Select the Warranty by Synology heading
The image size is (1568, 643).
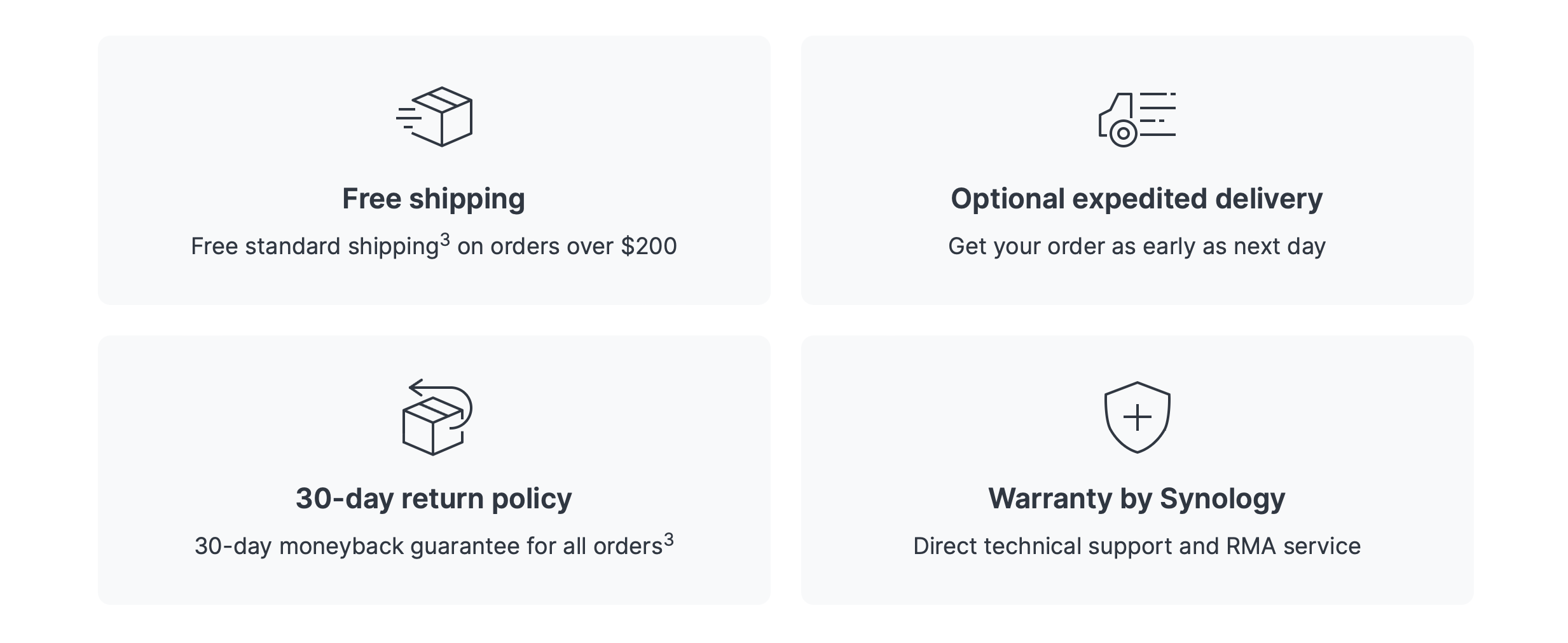pos(1137,498)
